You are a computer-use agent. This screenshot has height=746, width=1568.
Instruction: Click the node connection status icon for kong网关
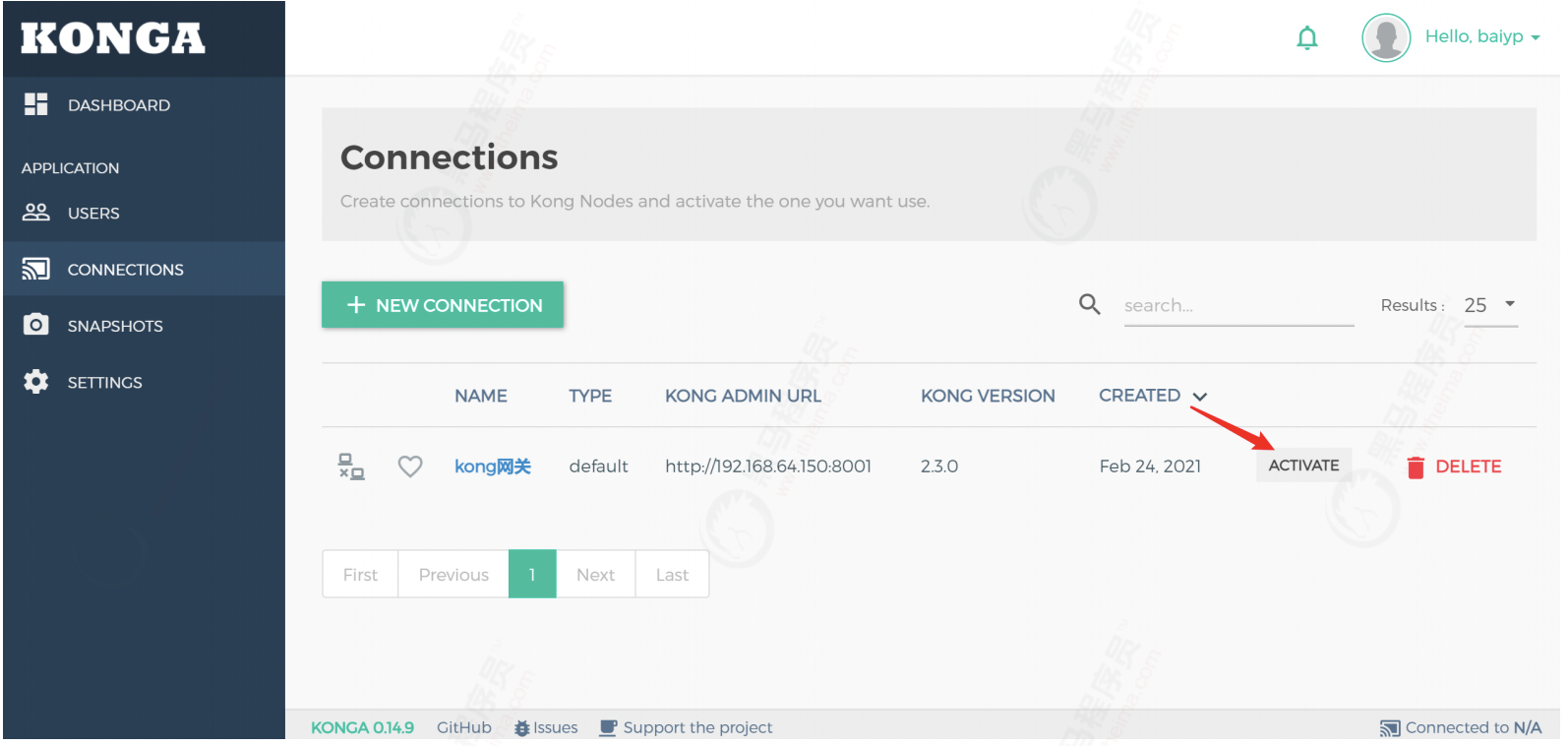(x=351, y=466)
